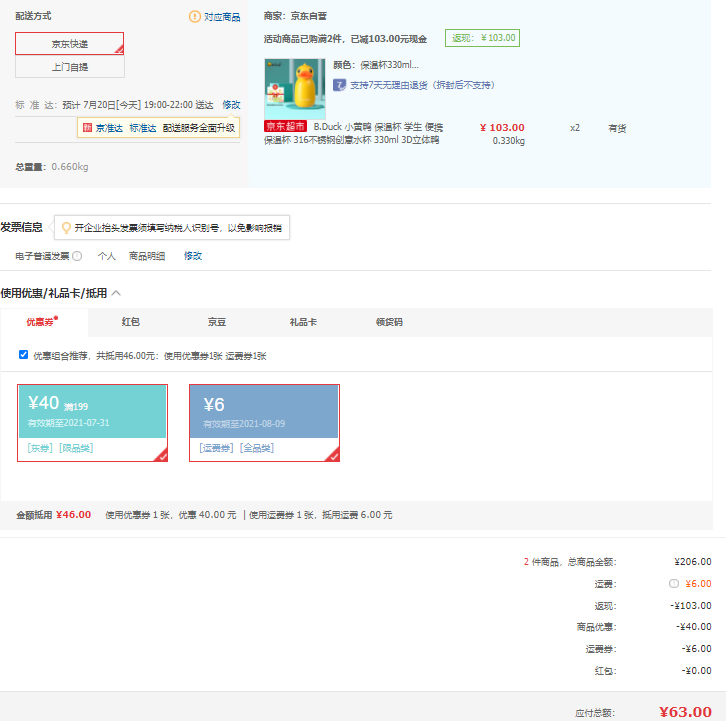Open 支持7天无理由退货 policy link

click(422, 85)
